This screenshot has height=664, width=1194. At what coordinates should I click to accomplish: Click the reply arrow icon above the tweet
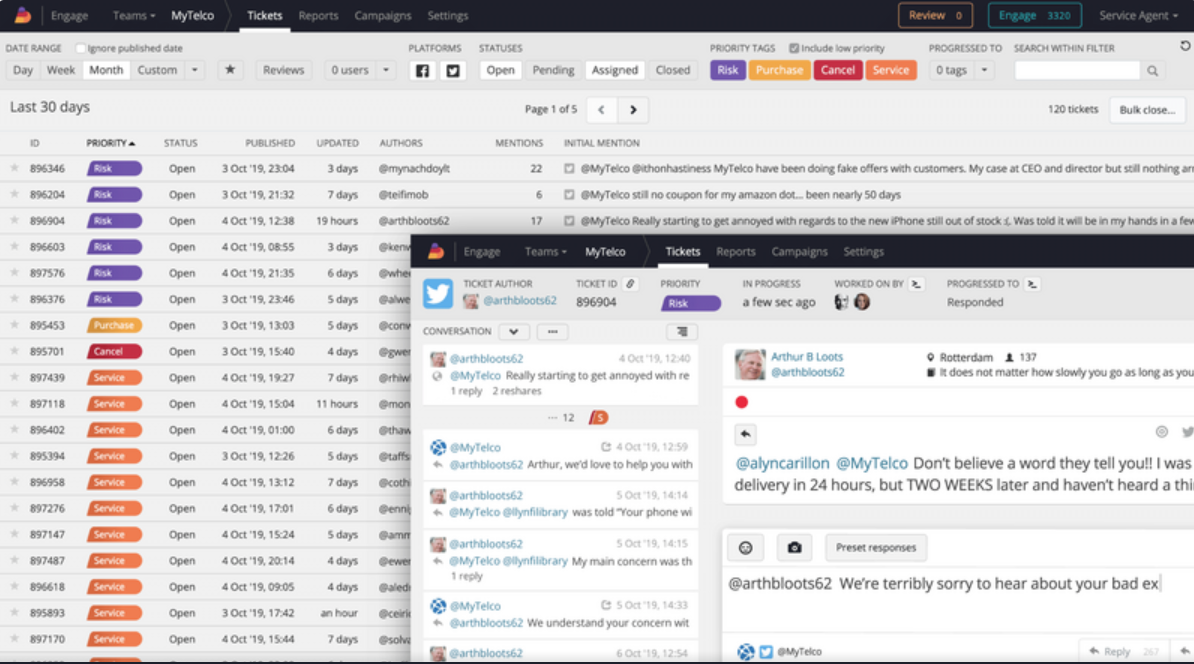pyautogui.click(x=745, y=434)
